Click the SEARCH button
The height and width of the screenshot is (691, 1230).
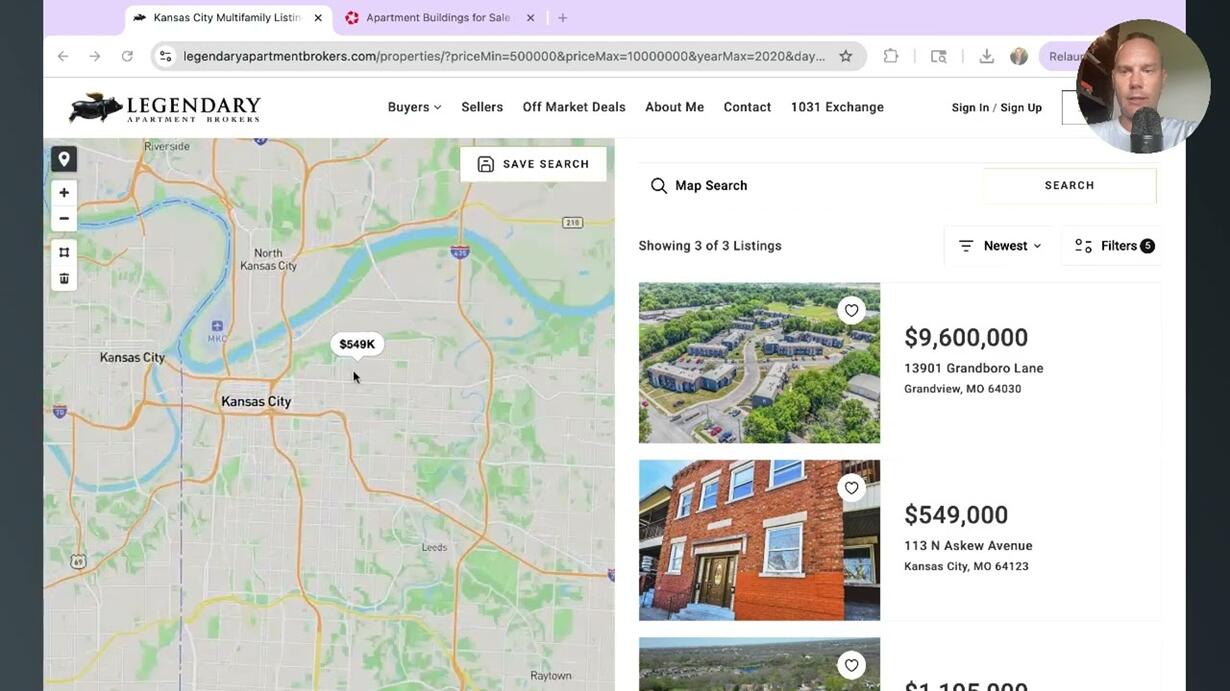pos(1069,186)
